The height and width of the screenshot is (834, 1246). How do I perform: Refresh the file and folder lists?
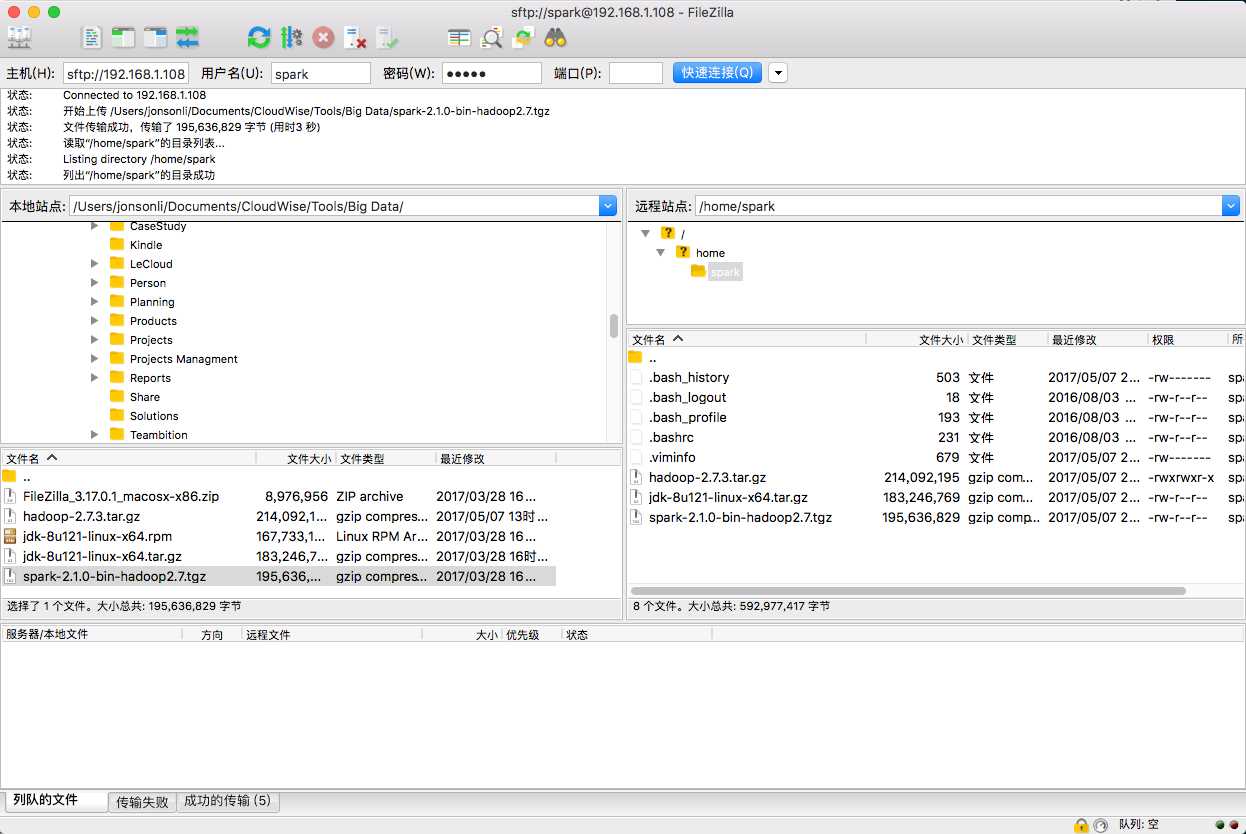point(259,38)
